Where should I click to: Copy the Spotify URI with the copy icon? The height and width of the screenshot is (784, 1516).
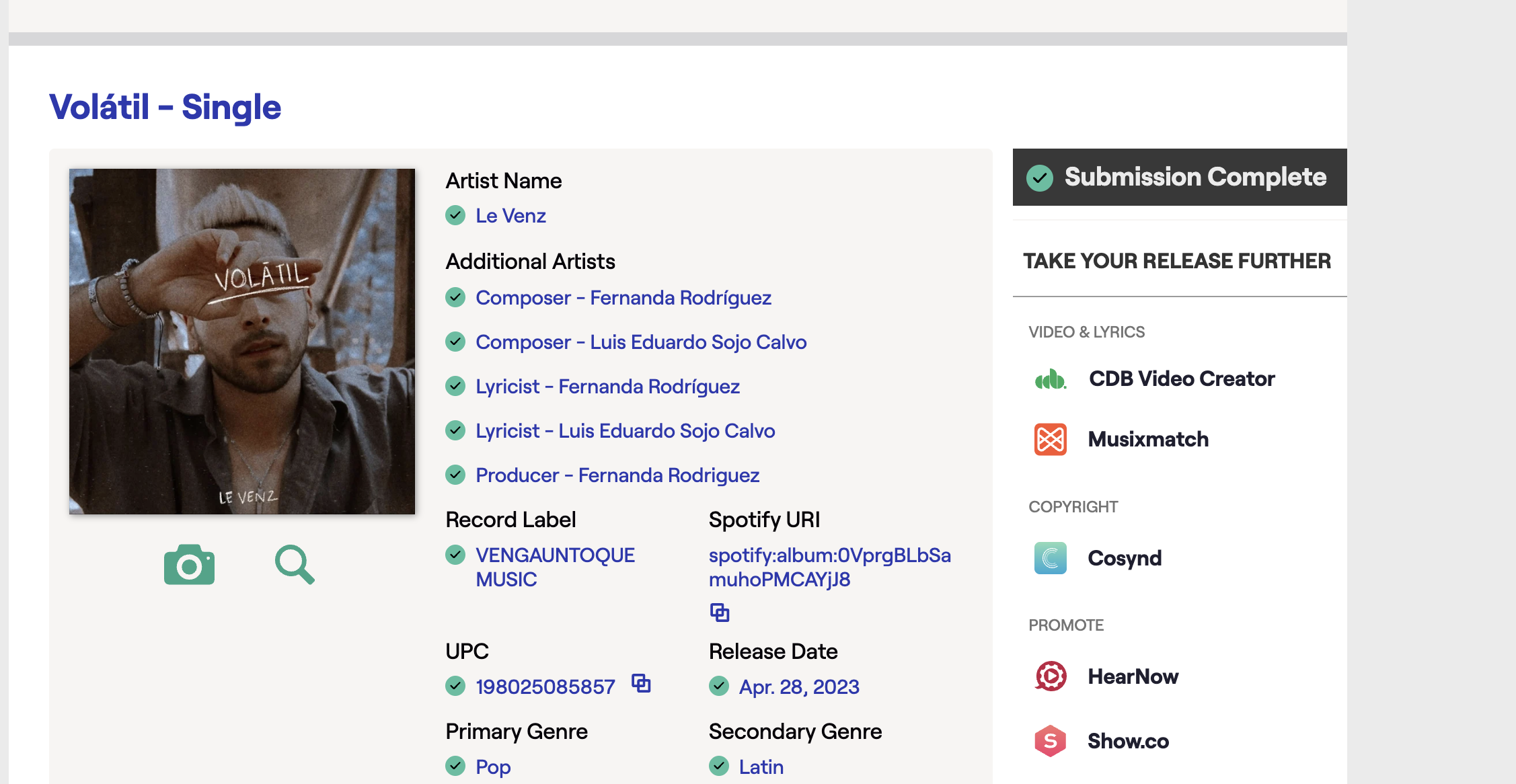720,613
